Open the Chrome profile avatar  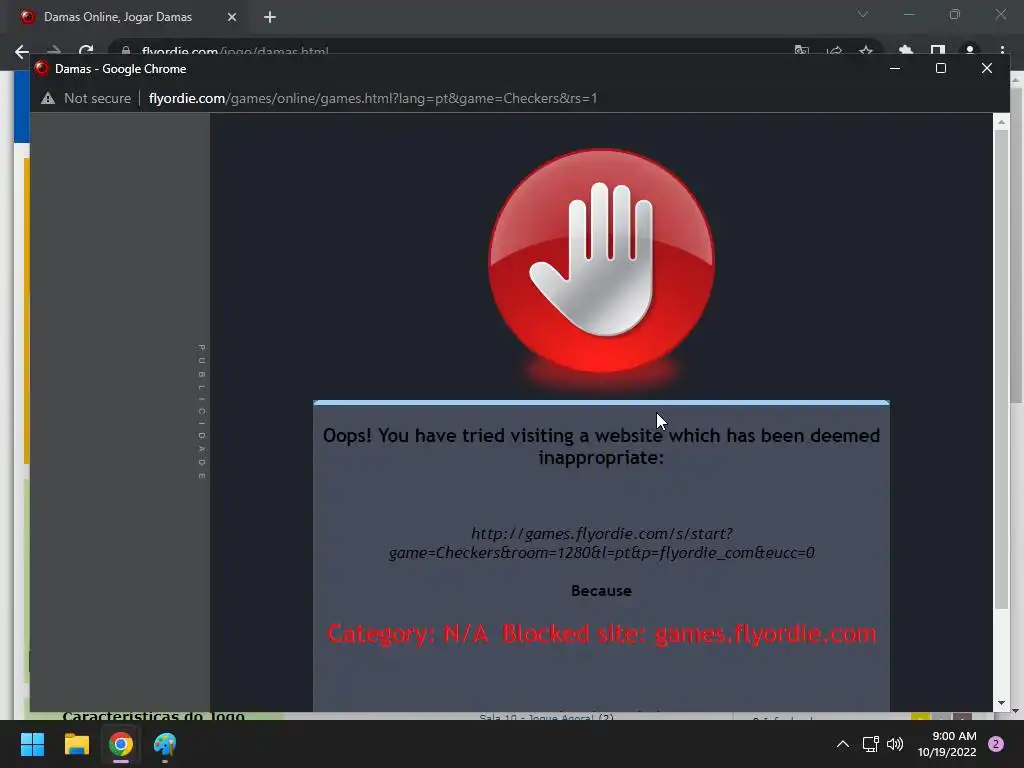(970, 51)
